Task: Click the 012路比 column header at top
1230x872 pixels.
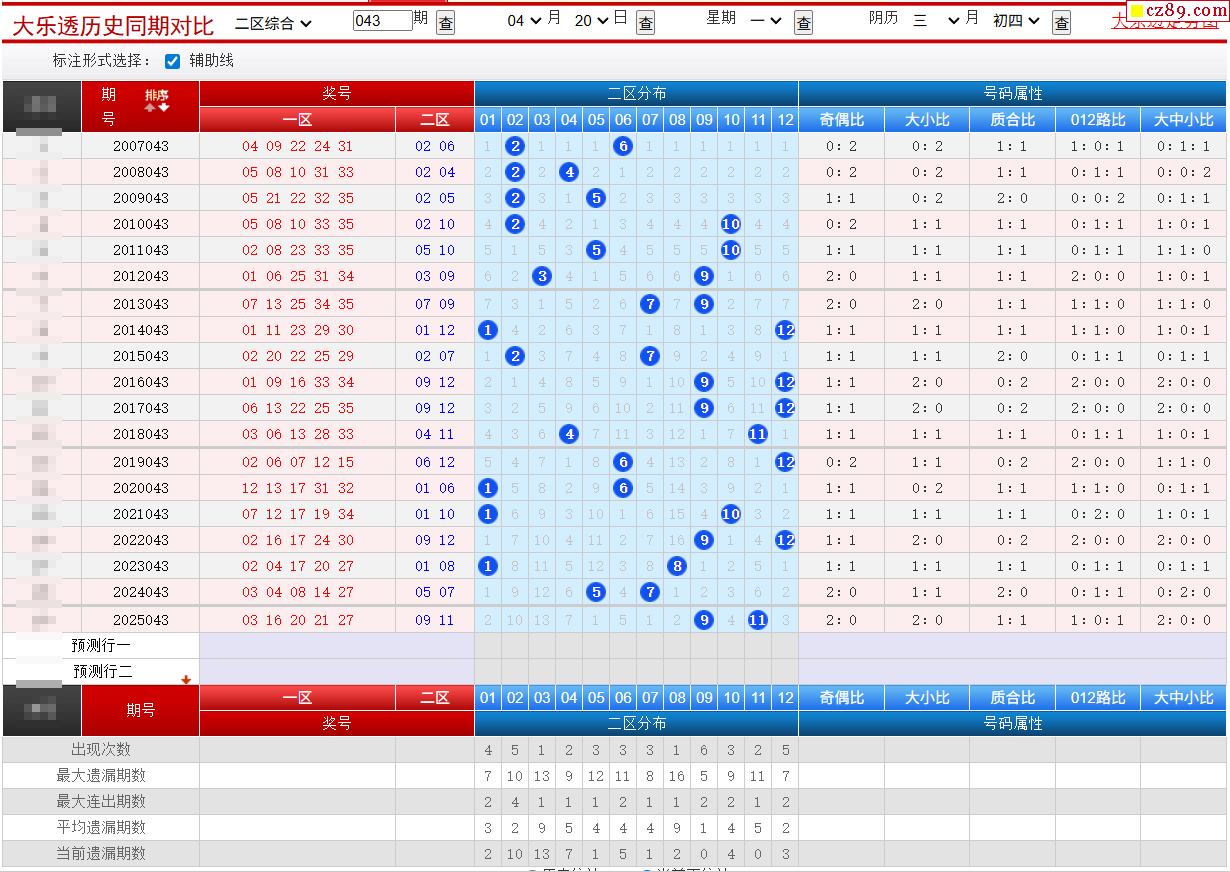Action: 1097,120
